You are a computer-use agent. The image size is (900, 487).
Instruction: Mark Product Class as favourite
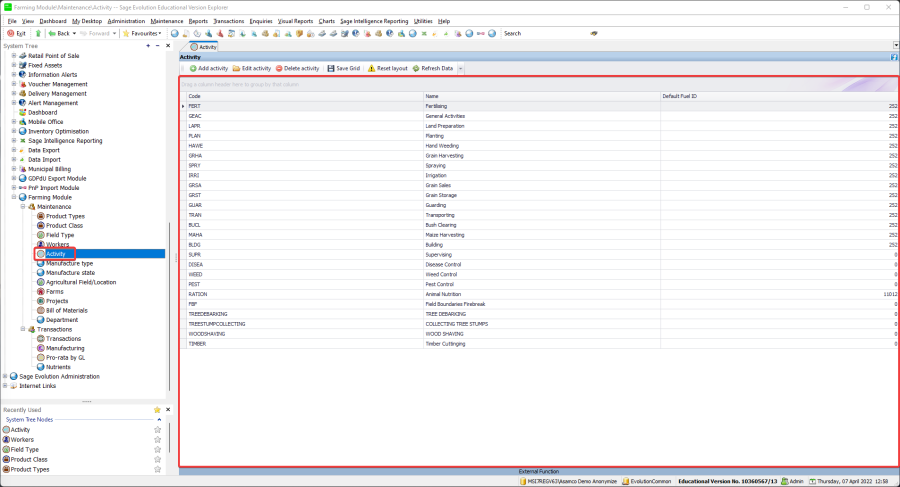(x=157, y=459)
